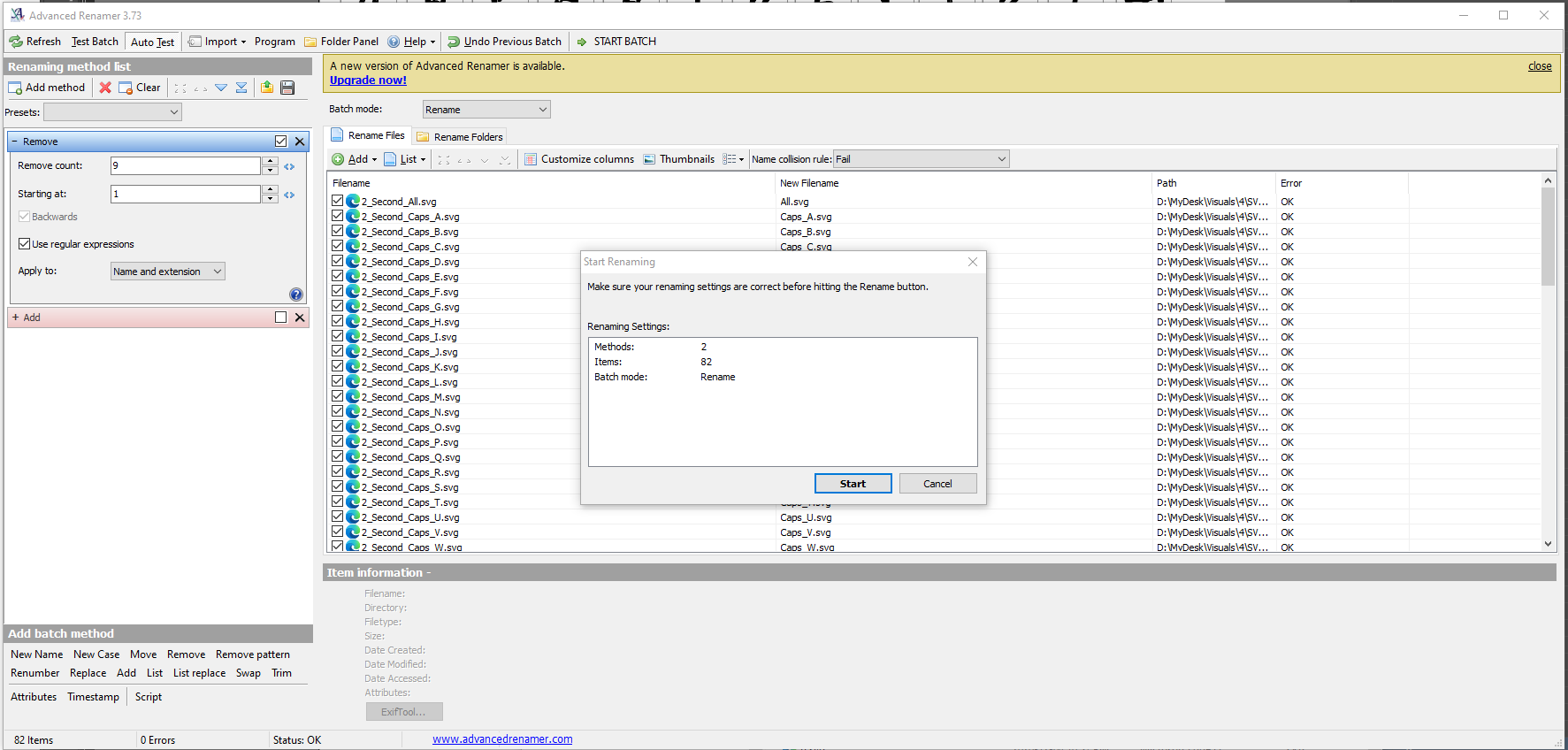Screen dimensions: 1568x750
Task: Expand the Name collision rule dropdown
Action: click(x=1001, y=159)
